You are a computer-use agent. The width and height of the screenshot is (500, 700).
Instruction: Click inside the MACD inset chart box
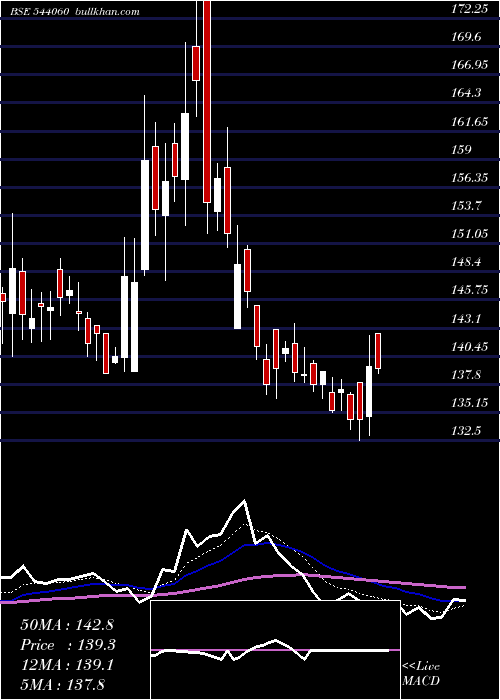click(x=275, y=650)
